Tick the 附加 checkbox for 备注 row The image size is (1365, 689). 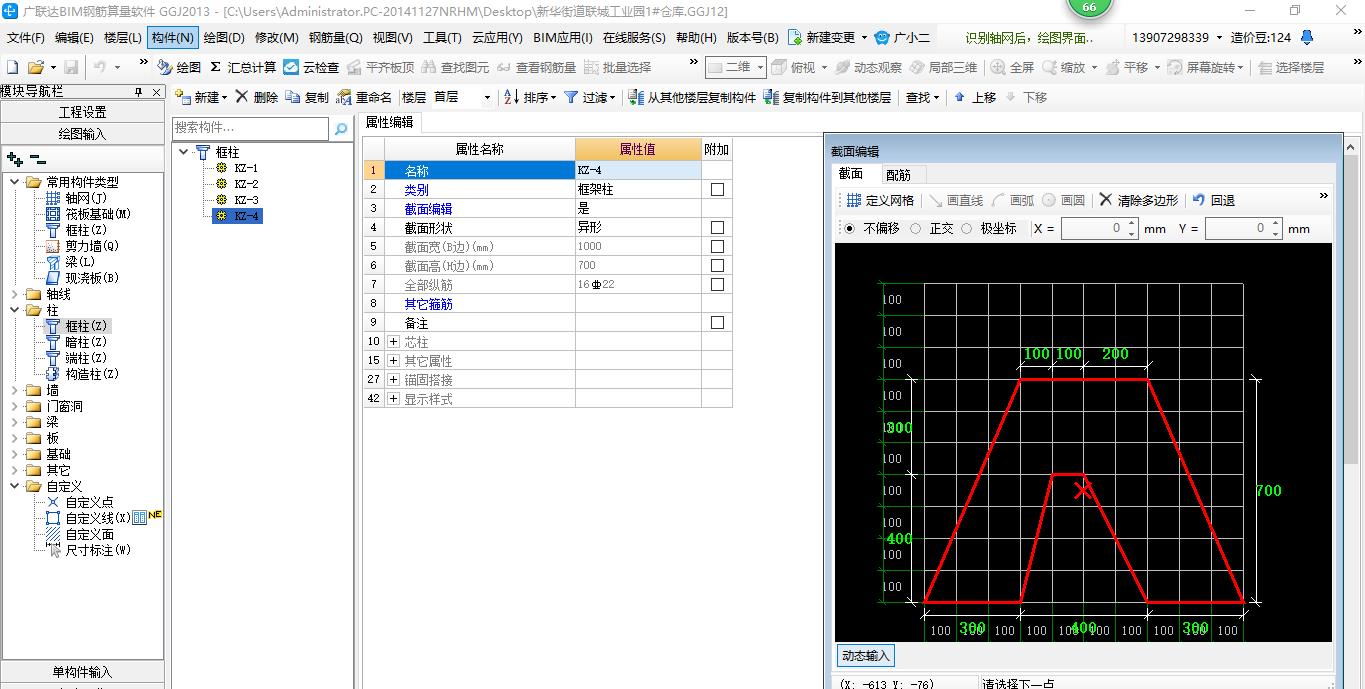(717, 322)
